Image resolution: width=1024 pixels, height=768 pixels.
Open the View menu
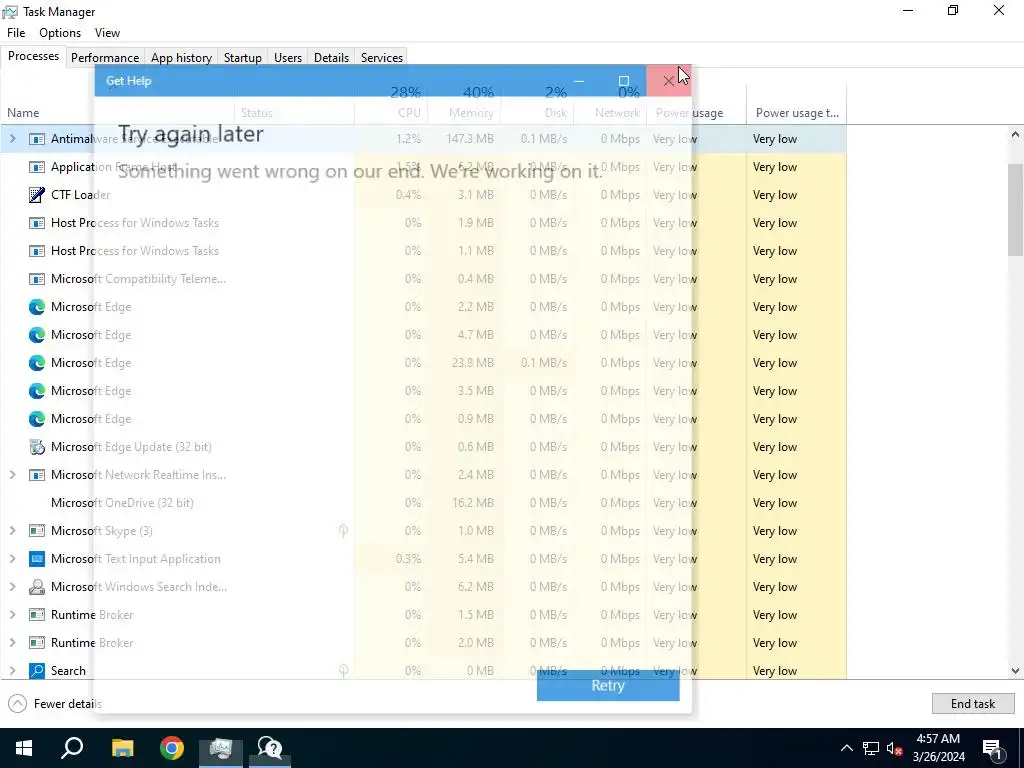click(x=107, y=33)
